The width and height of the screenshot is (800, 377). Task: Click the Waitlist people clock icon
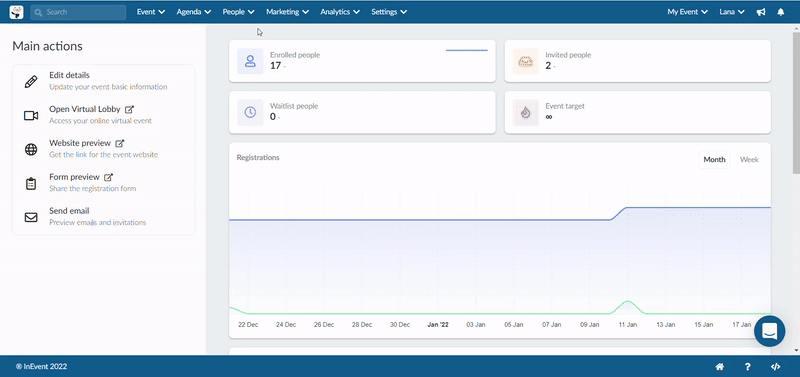pos(250,112)
